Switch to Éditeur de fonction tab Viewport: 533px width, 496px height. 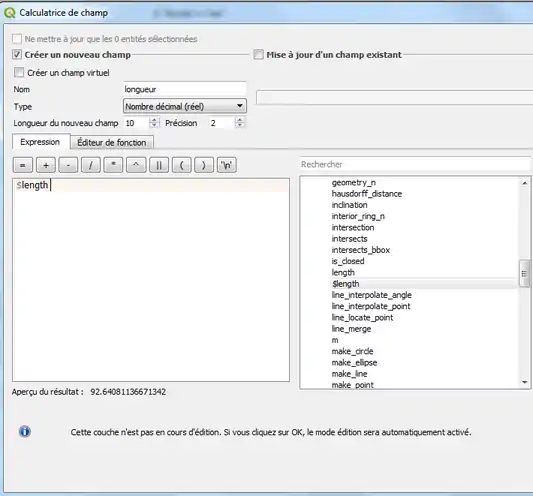coord(112,142)
